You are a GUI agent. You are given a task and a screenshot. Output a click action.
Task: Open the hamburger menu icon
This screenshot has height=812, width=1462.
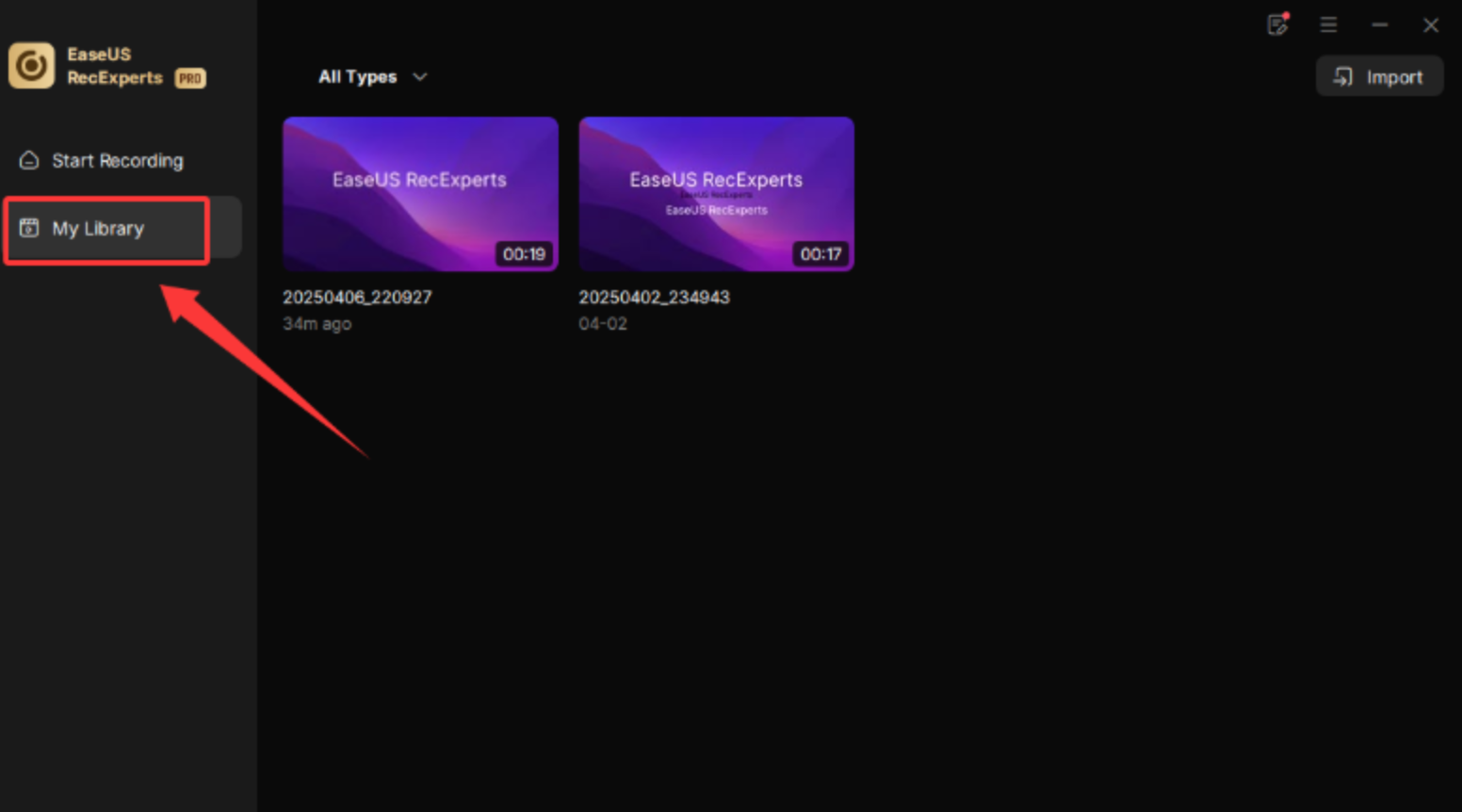1328,25
